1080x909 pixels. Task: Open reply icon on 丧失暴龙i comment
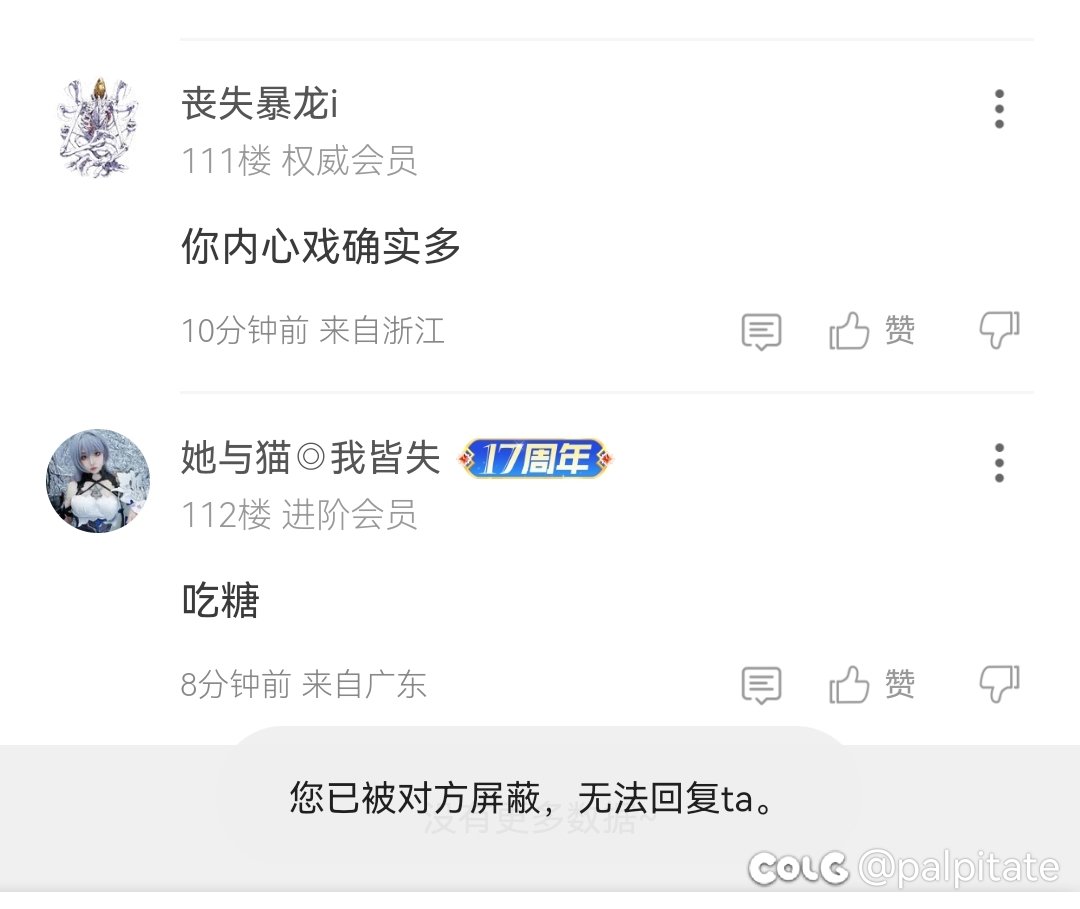click(x=761, y=331)
